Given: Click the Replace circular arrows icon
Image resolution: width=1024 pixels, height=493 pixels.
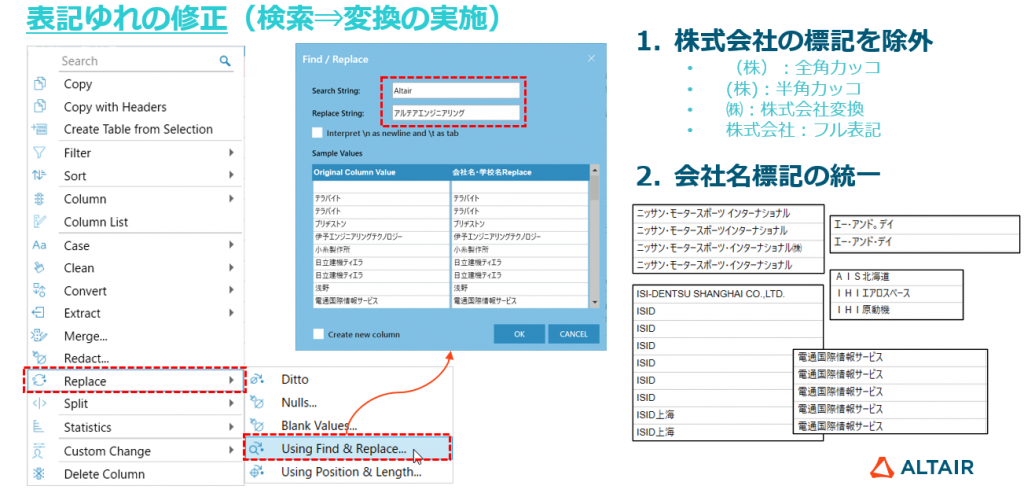Looking at the screenshot, I should 39,381.
